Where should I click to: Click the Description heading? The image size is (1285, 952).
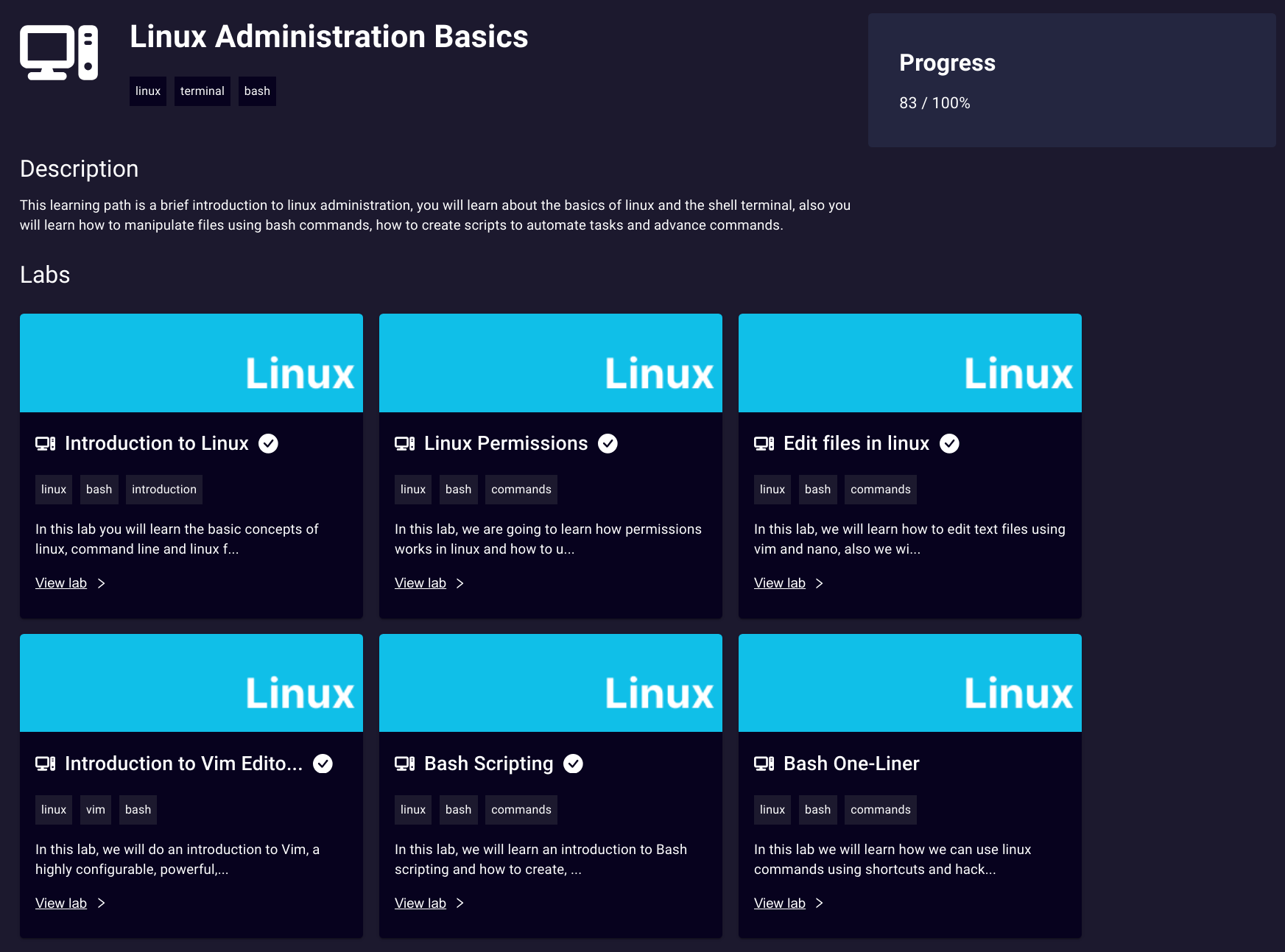80,169
